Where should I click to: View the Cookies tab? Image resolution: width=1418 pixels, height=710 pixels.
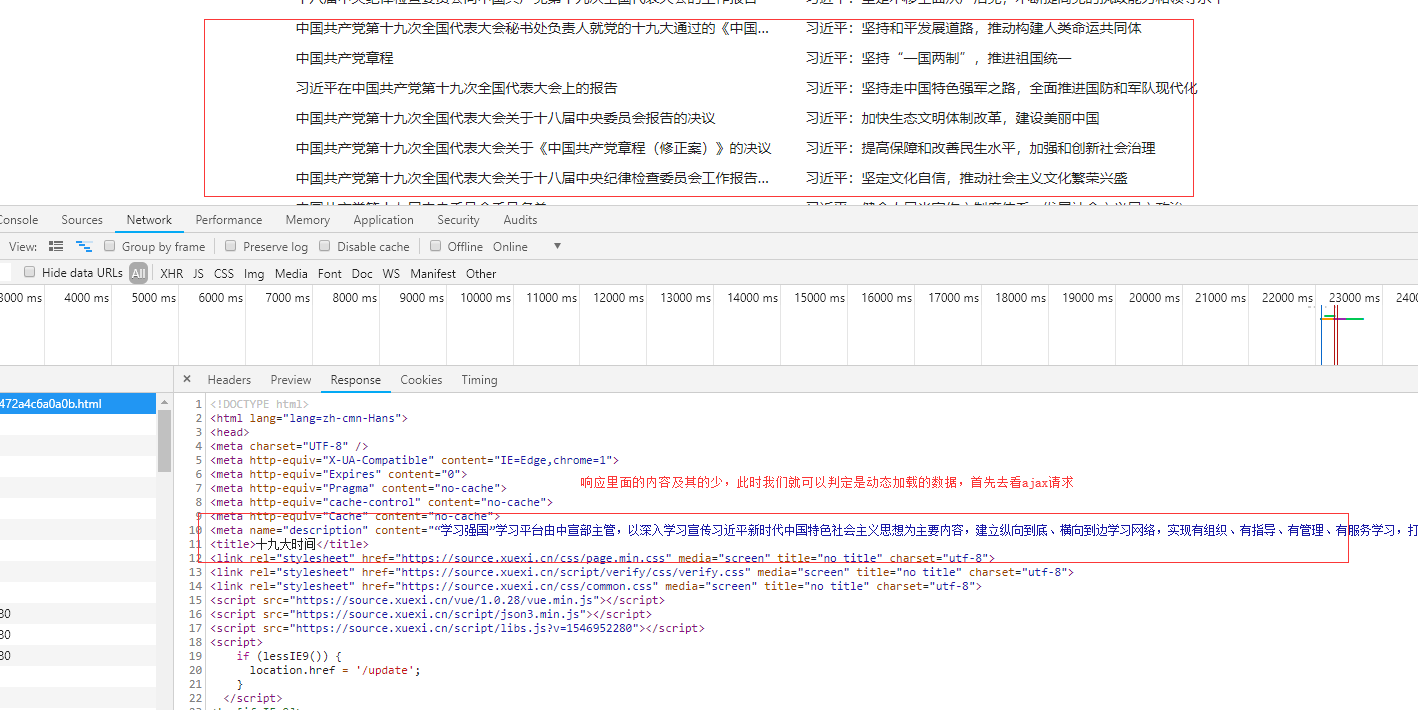tap(421, 380)
